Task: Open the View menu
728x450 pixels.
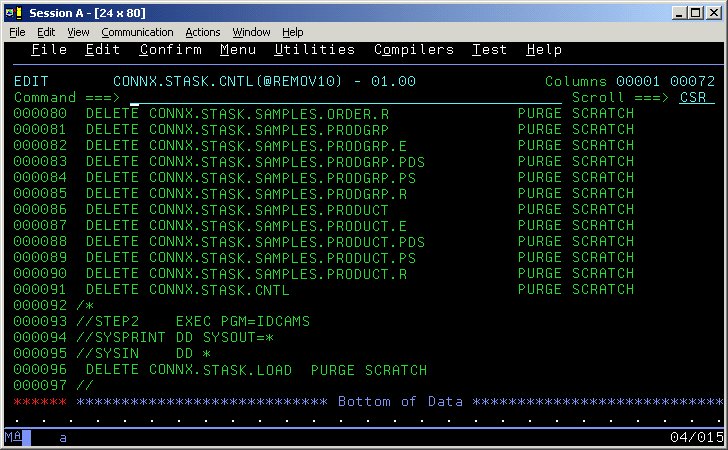Action: pos(78,32)
